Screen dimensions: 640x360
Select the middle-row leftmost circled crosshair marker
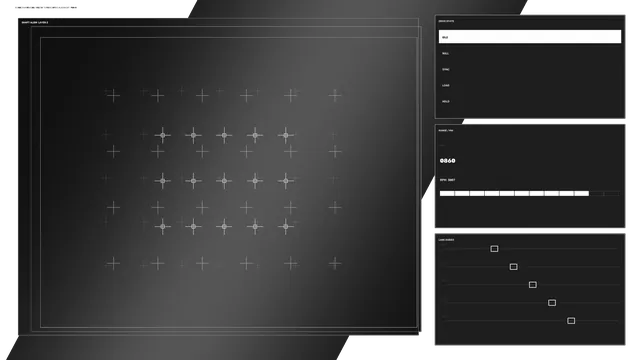point(162,181)
